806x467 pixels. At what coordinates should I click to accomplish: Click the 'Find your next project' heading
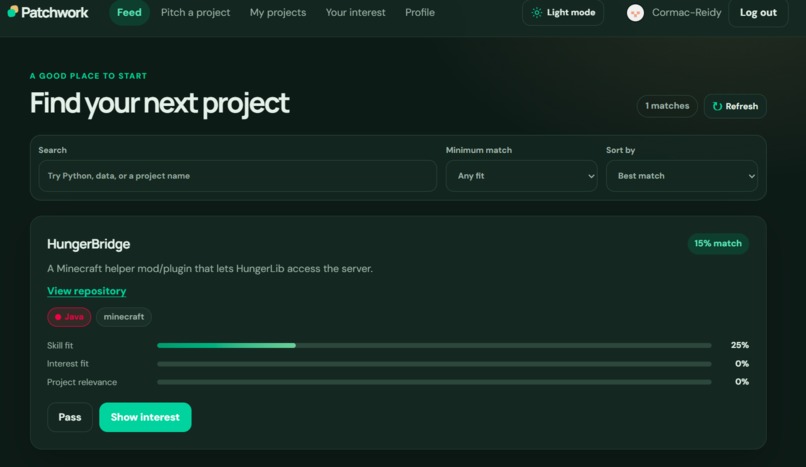(159, 103)
